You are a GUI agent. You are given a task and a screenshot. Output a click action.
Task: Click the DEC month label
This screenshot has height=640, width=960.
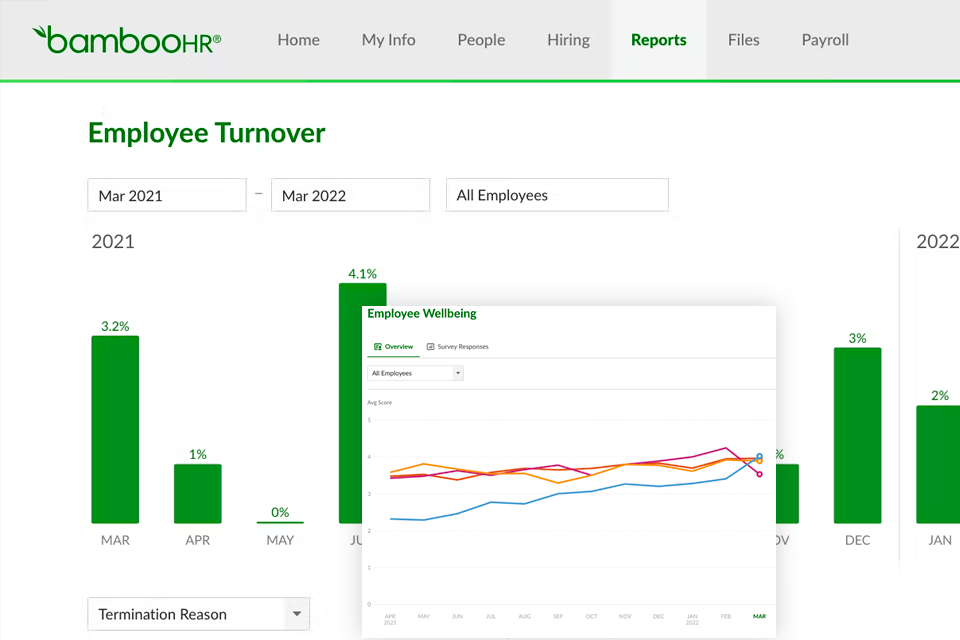[857, 540]
